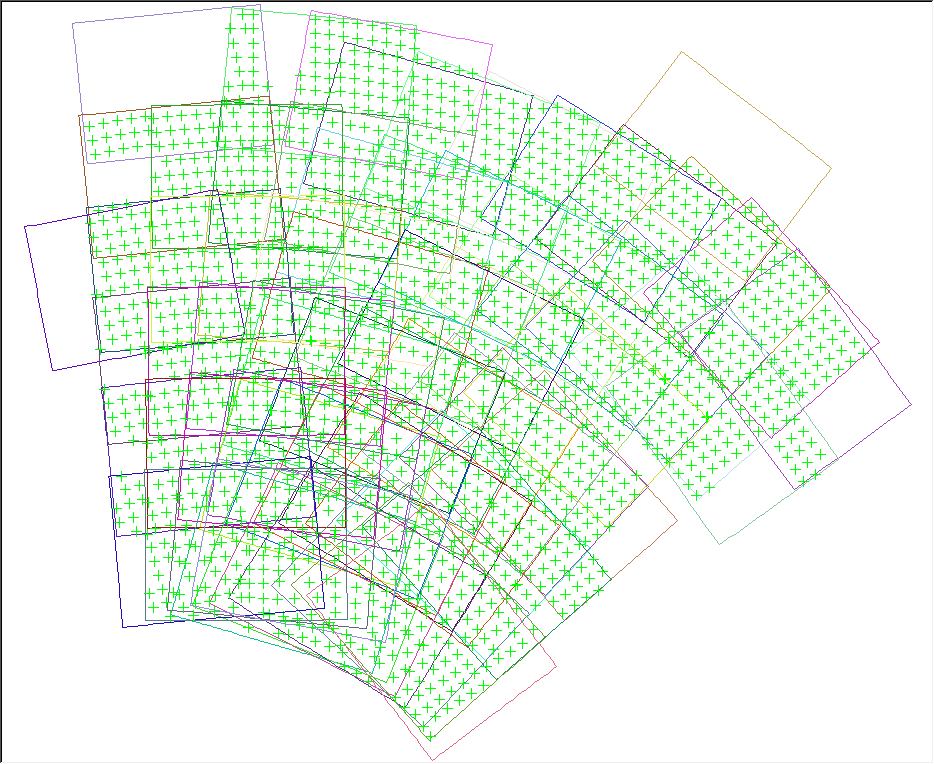The image size is (934, 764).
Task: Click the top corner of the blue tilted rectangle
Action: [x=557, y=98]
